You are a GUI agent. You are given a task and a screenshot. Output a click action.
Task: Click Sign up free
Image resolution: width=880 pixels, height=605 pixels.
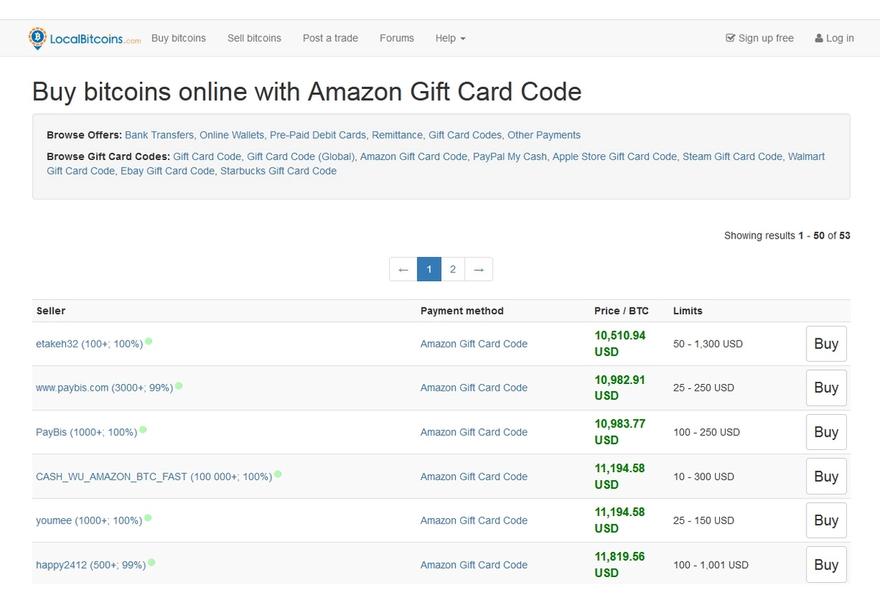(x=759, y=38)
